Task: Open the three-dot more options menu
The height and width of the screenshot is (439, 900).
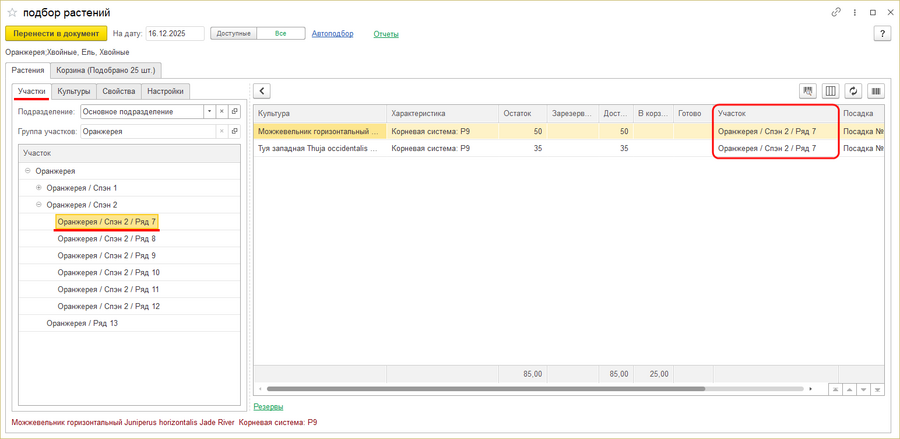Action: click(x=855, y=12)
